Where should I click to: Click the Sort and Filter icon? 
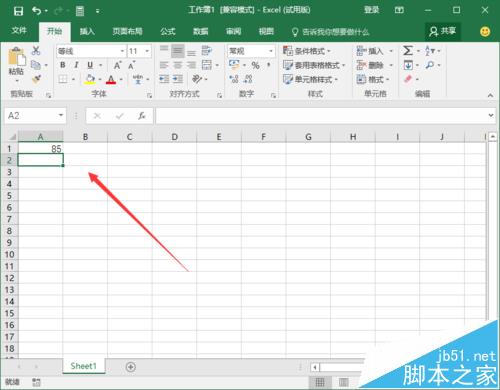click(430, 51)
